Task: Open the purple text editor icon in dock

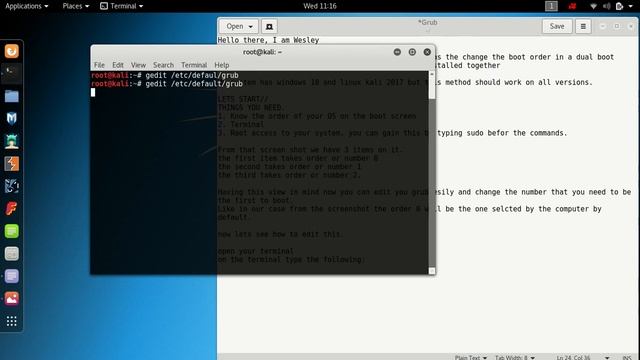Action: click(11, 276)
